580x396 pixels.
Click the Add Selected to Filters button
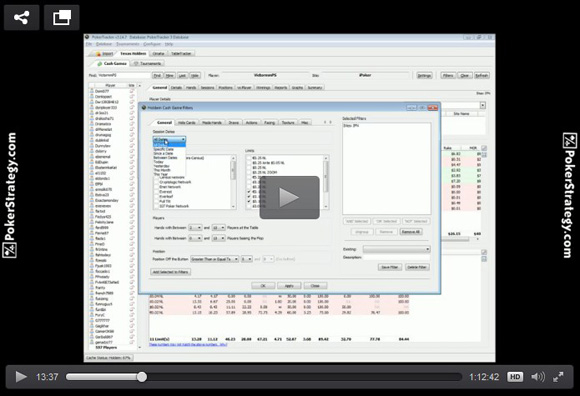pyautogui.click(x=171, y=272)
